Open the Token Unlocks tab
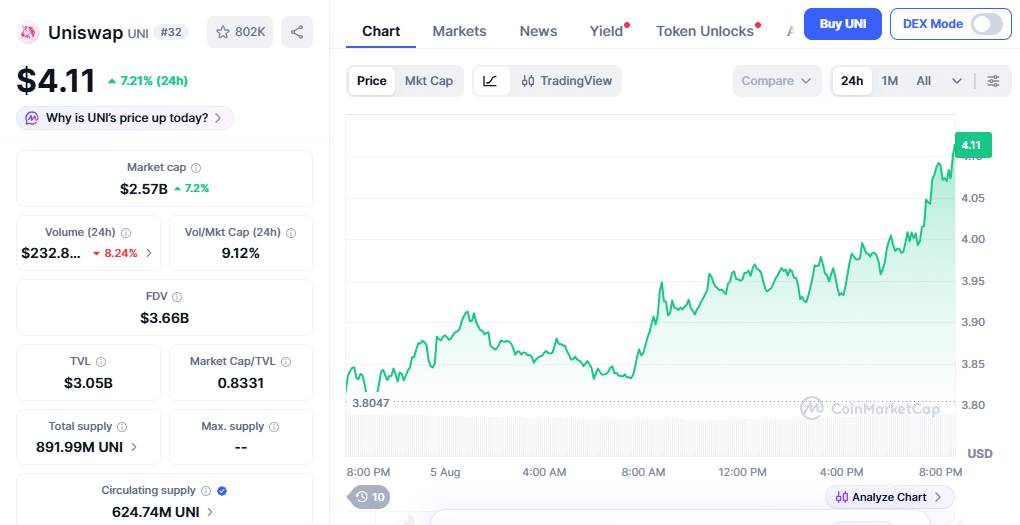 pos(705,31)
